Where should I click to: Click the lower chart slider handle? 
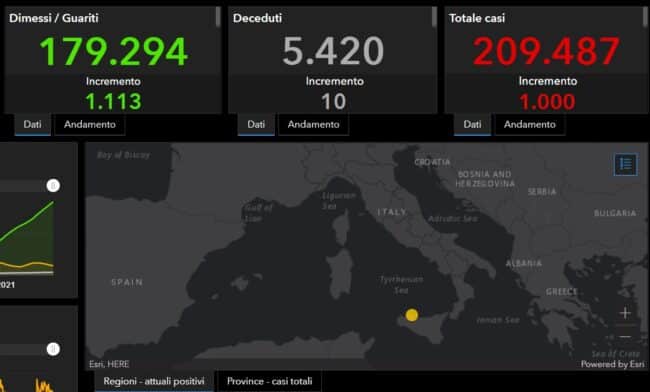point(53,349)
